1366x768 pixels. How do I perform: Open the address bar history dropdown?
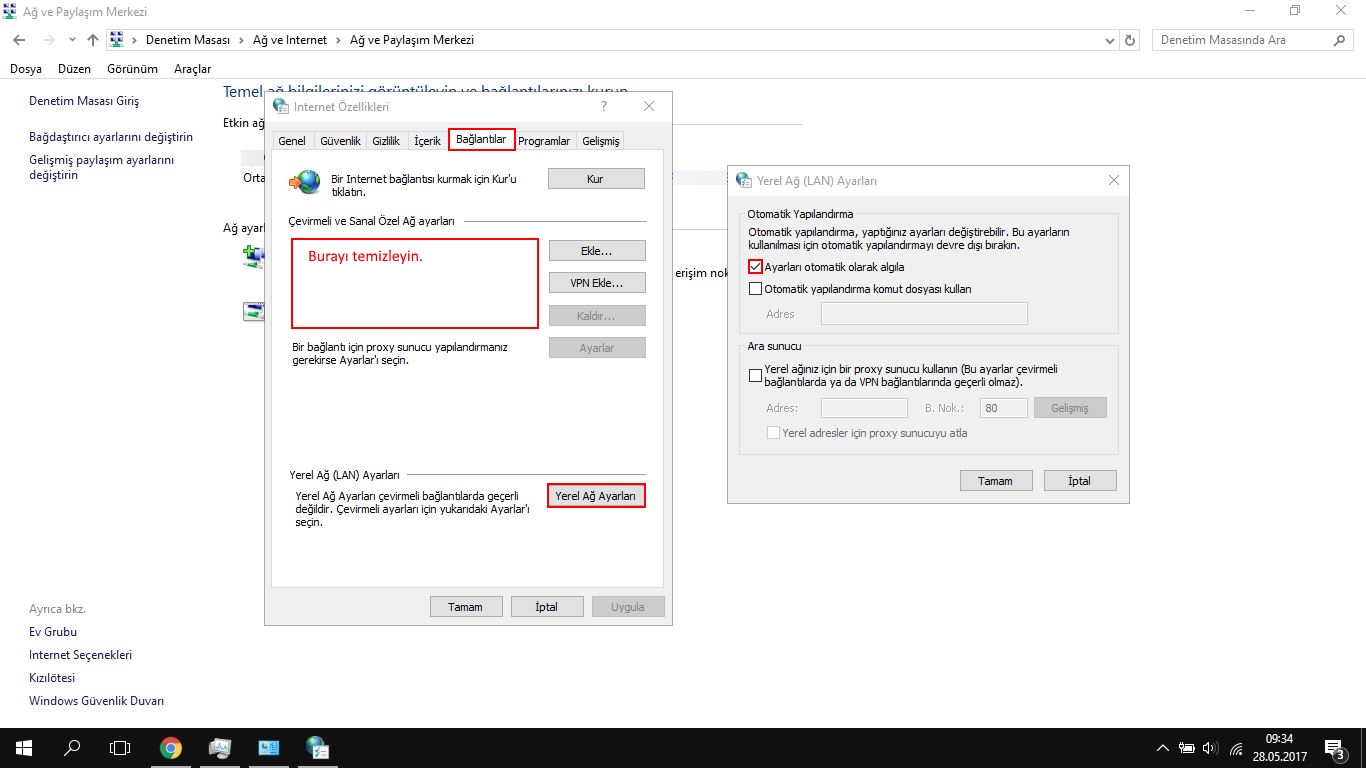click(1110, 40)
